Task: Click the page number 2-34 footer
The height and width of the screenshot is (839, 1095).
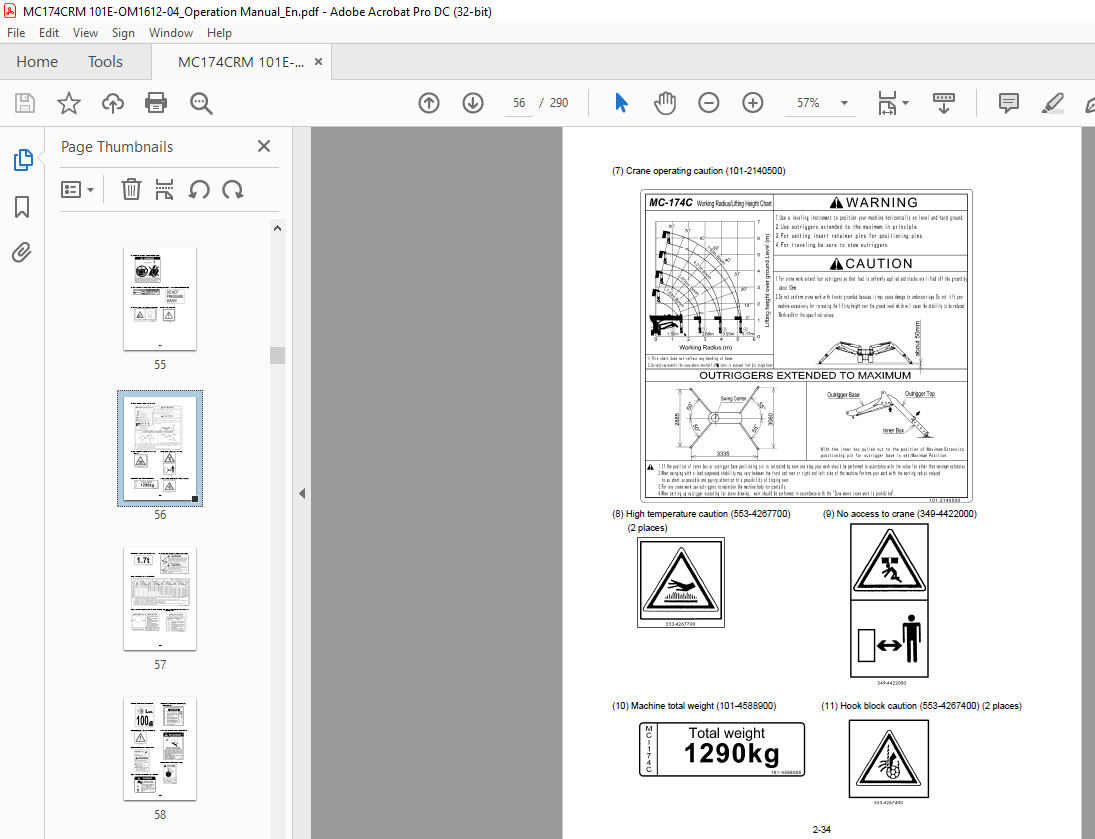Action: coord(821,830)
